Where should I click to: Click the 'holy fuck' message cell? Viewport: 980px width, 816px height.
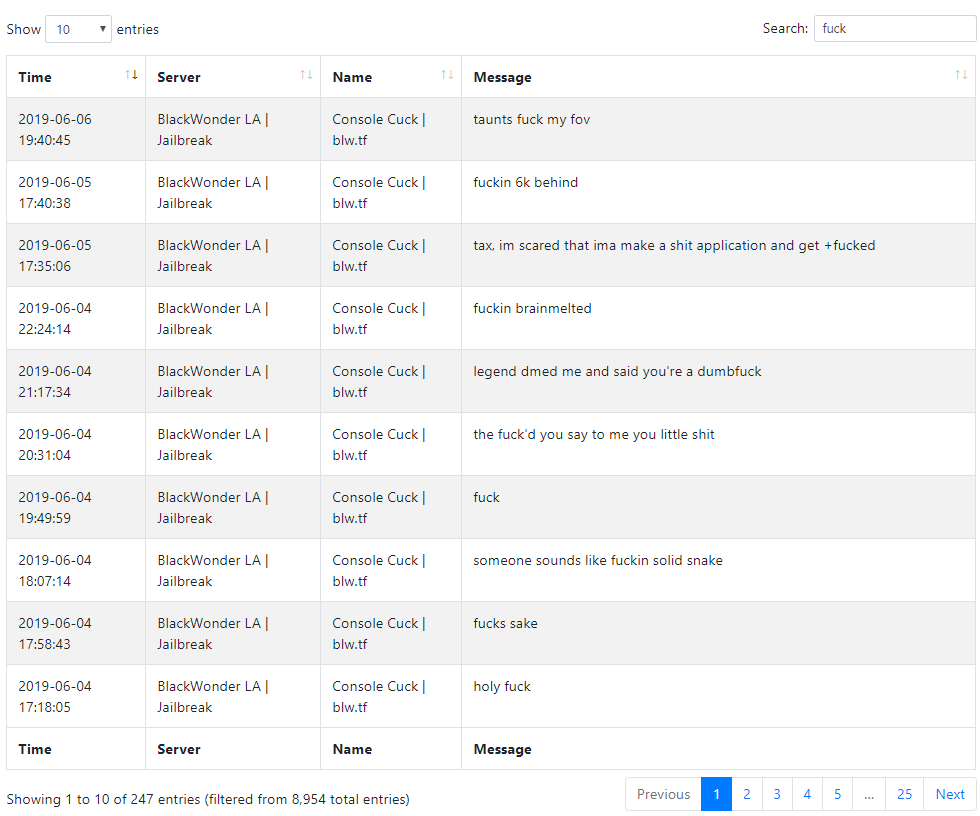pos(718,696)
